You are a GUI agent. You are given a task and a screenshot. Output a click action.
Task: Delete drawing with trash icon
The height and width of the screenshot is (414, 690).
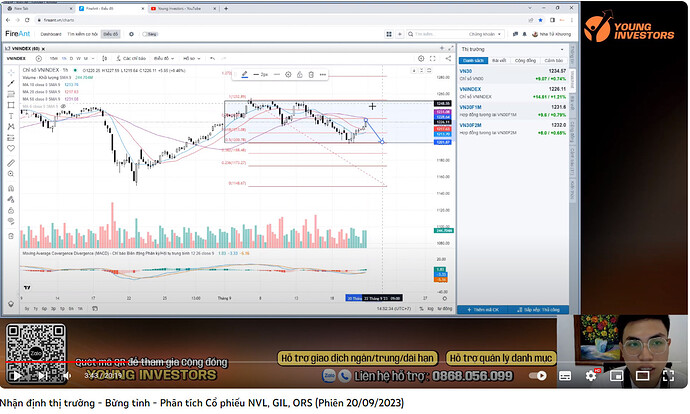coord(311,74)
